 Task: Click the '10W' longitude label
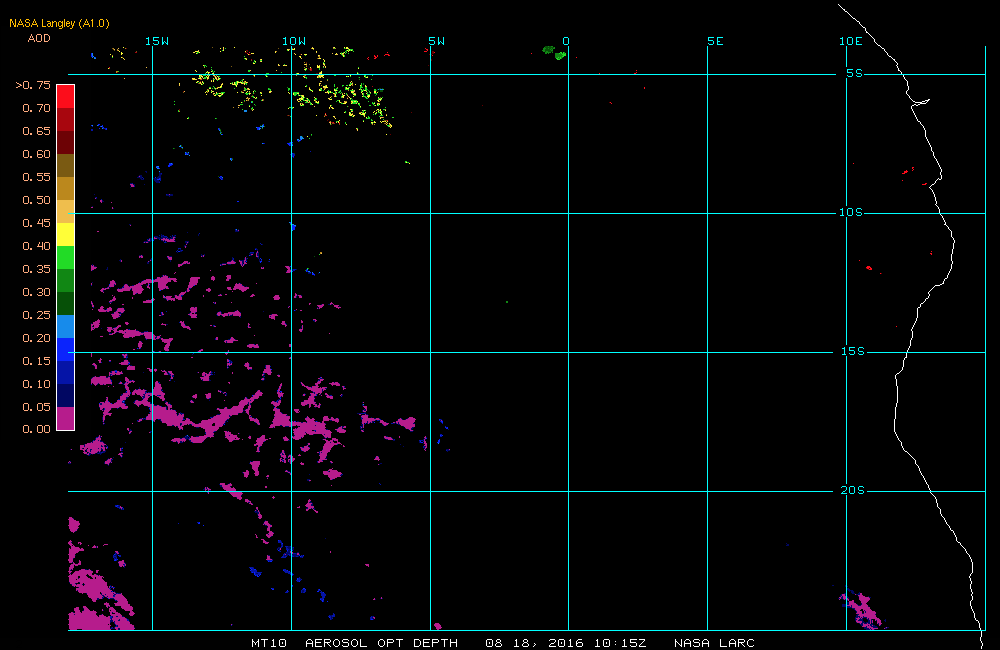[294, 41]
